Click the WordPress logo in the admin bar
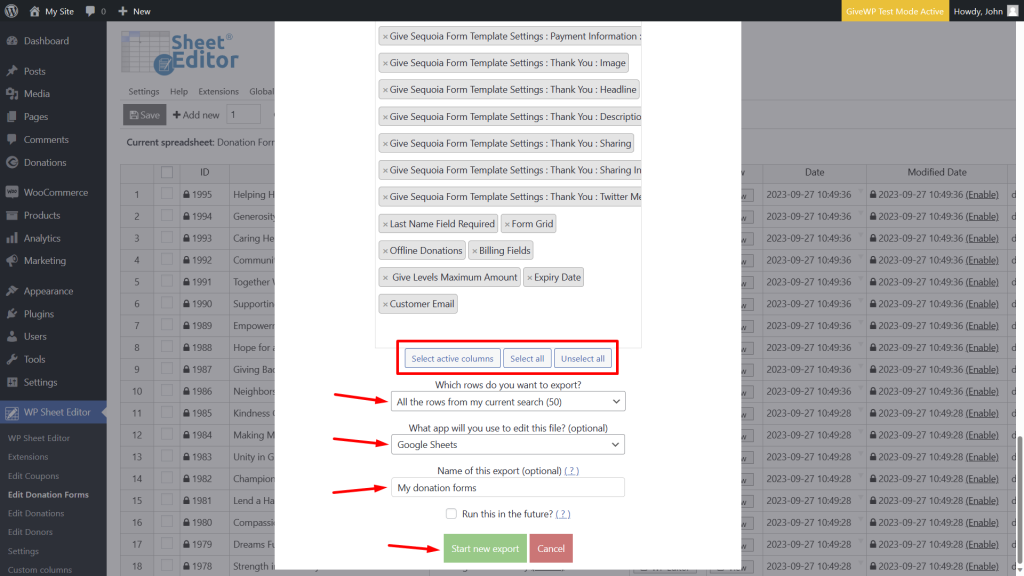 coord(10,11)
